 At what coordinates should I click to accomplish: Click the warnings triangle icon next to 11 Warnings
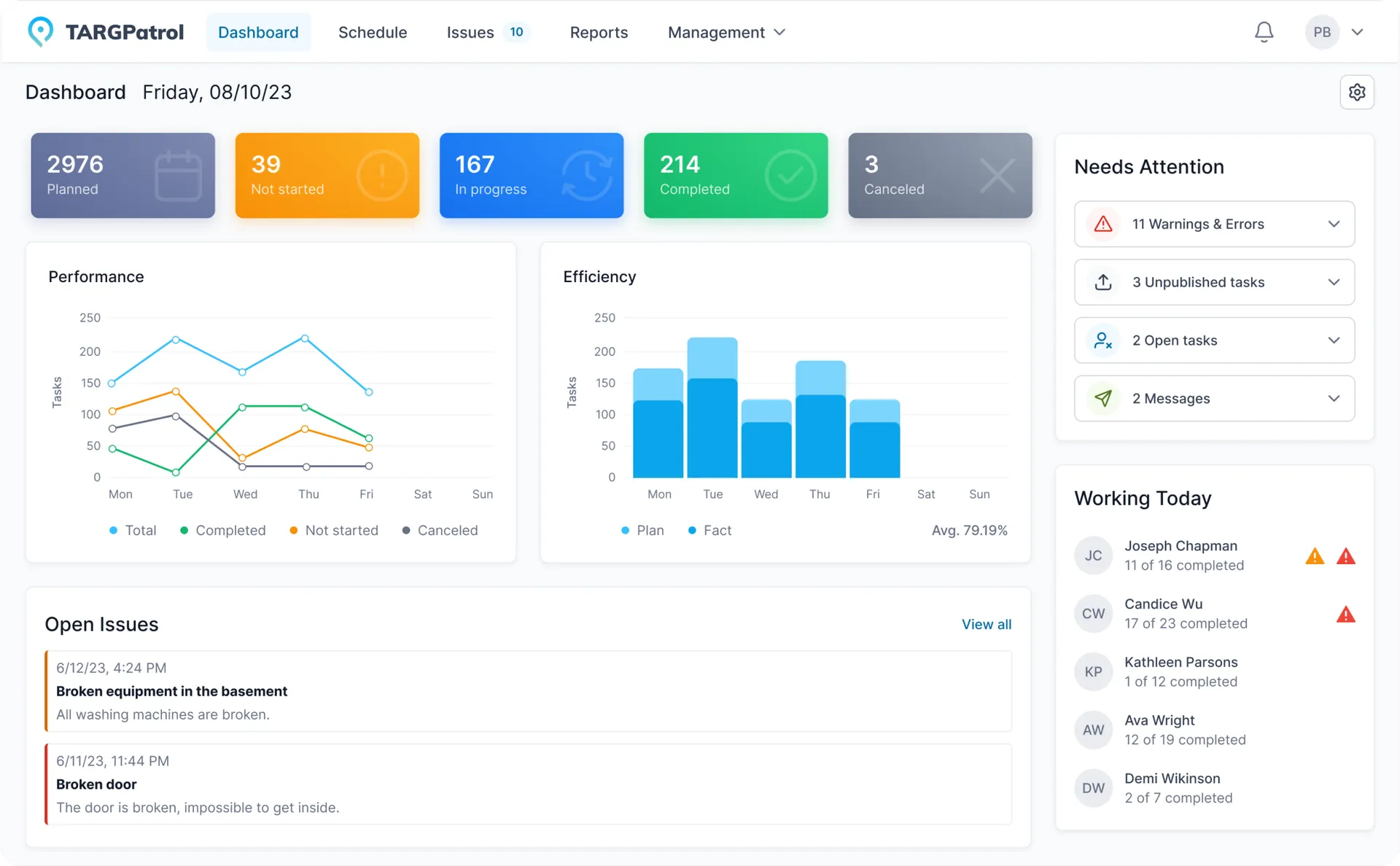pos(1102,224)
